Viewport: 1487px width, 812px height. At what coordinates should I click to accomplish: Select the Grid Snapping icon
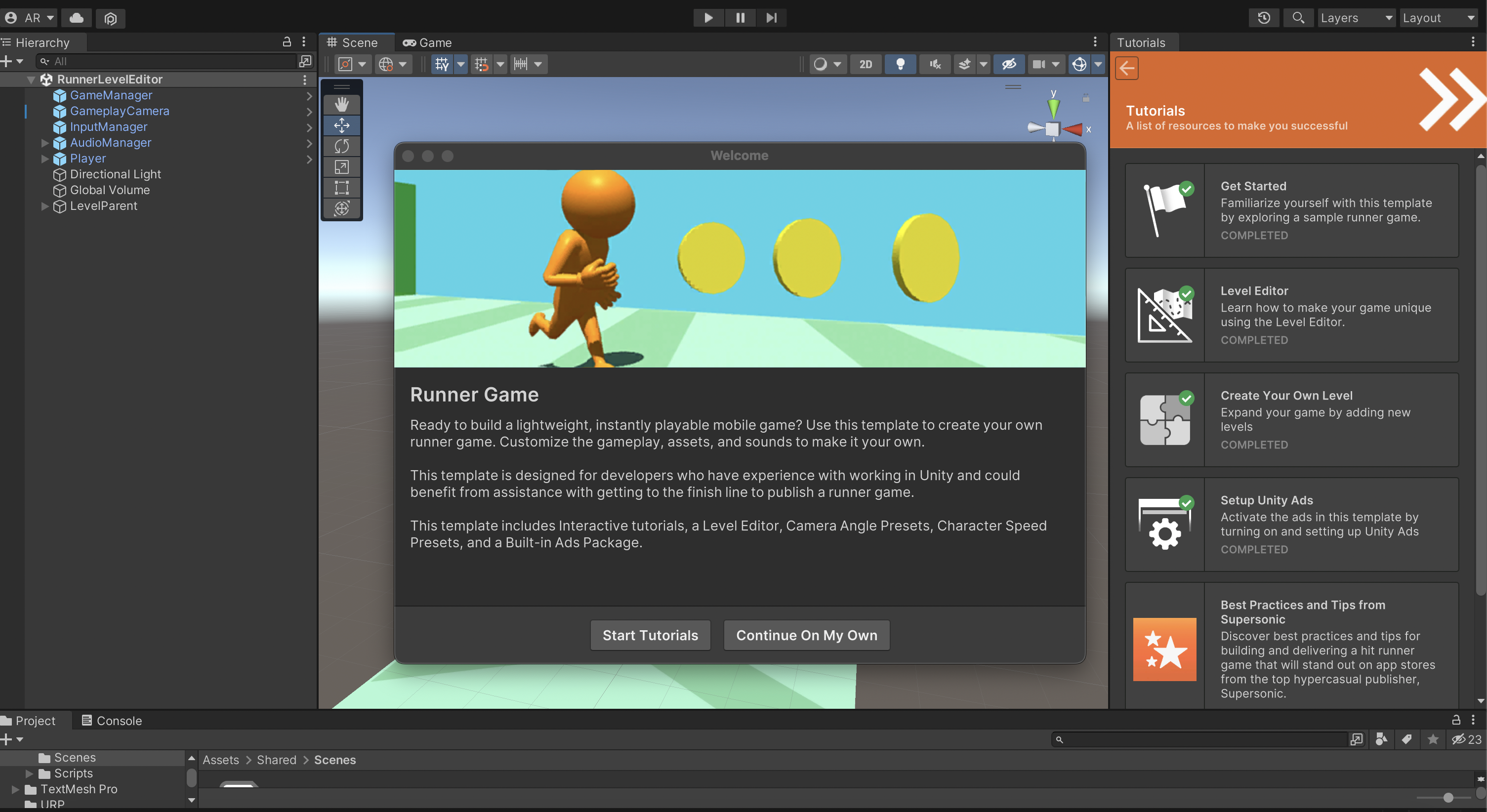click(481, 64)
